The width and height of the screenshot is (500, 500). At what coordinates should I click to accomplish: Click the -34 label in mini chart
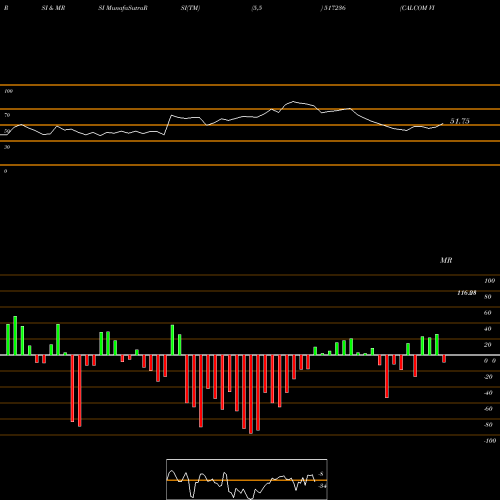click(322, 486)
